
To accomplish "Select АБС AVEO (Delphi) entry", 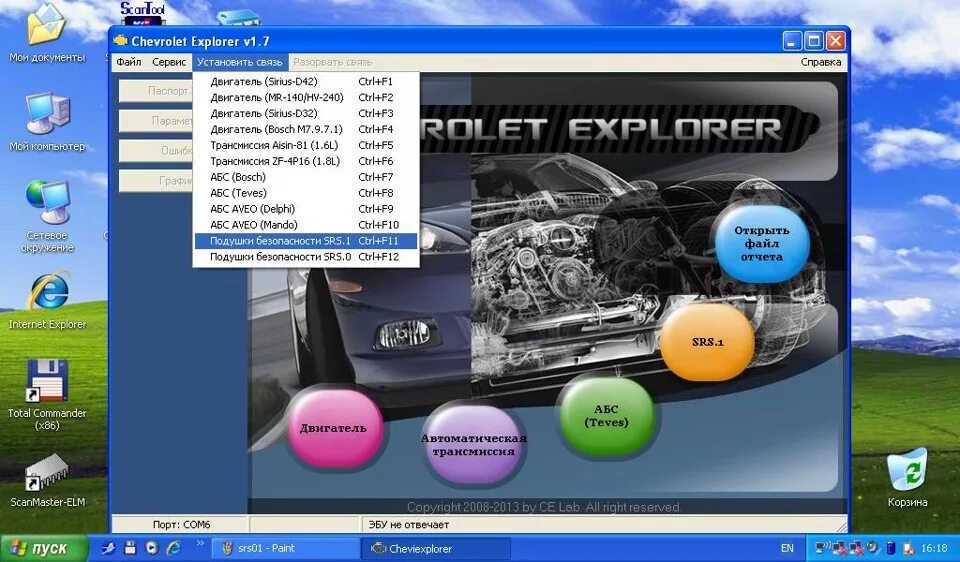I will click(x=306, y=209).
